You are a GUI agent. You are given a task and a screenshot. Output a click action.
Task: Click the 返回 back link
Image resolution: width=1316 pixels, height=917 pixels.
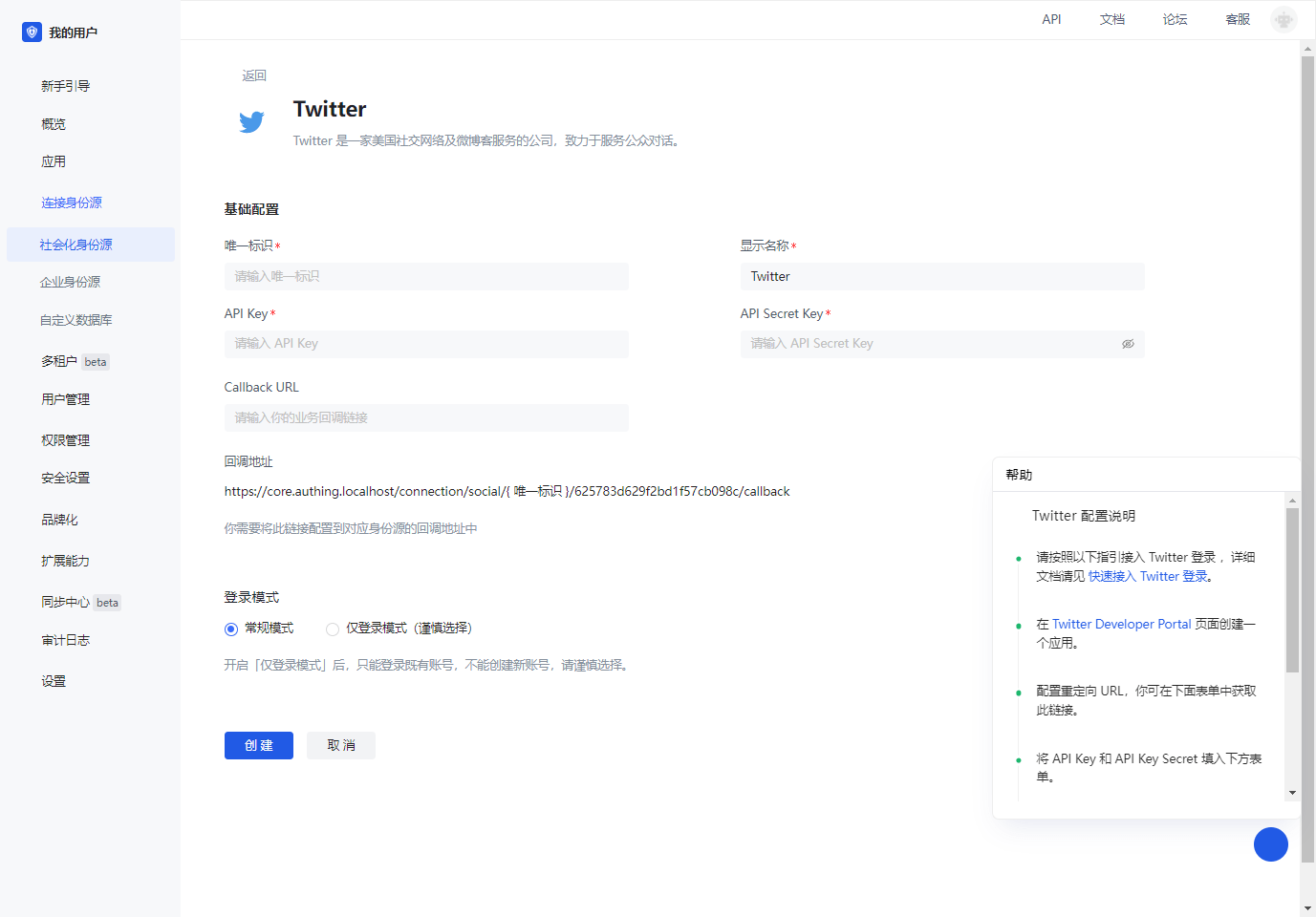254,75
